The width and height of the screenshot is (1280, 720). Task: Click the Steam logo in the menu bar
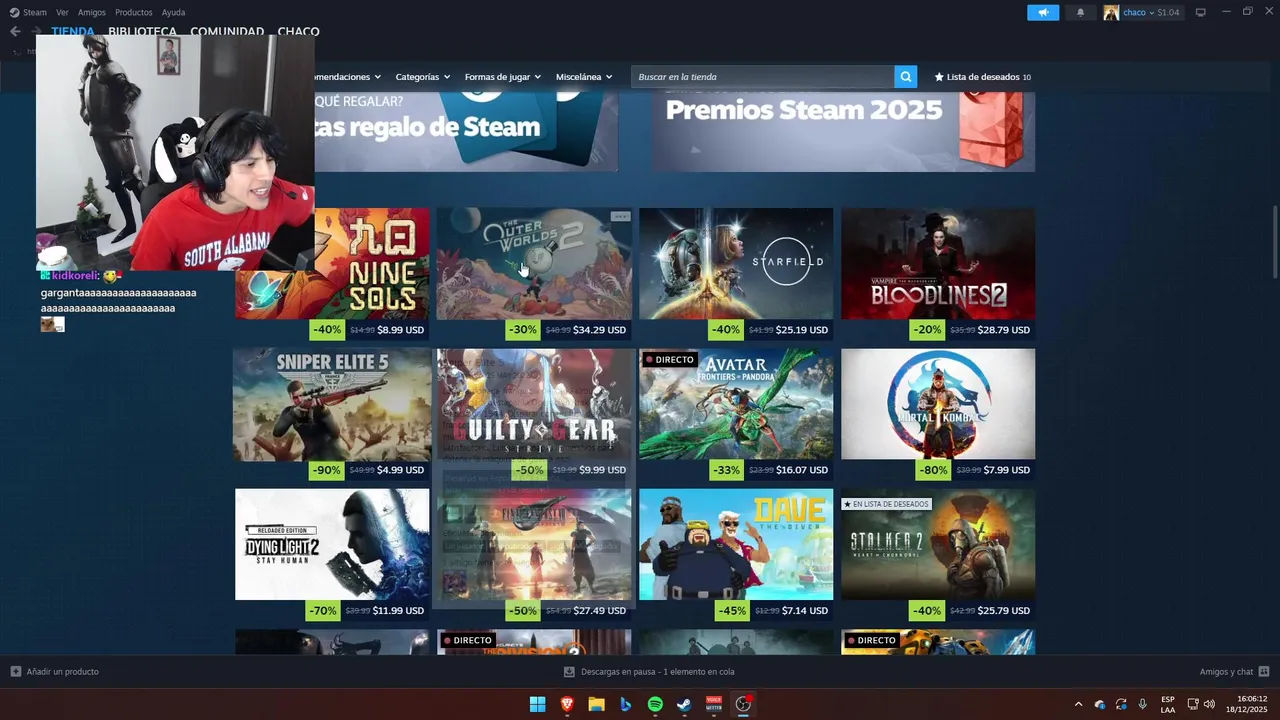pyautogui.click(x=14, y=12)
